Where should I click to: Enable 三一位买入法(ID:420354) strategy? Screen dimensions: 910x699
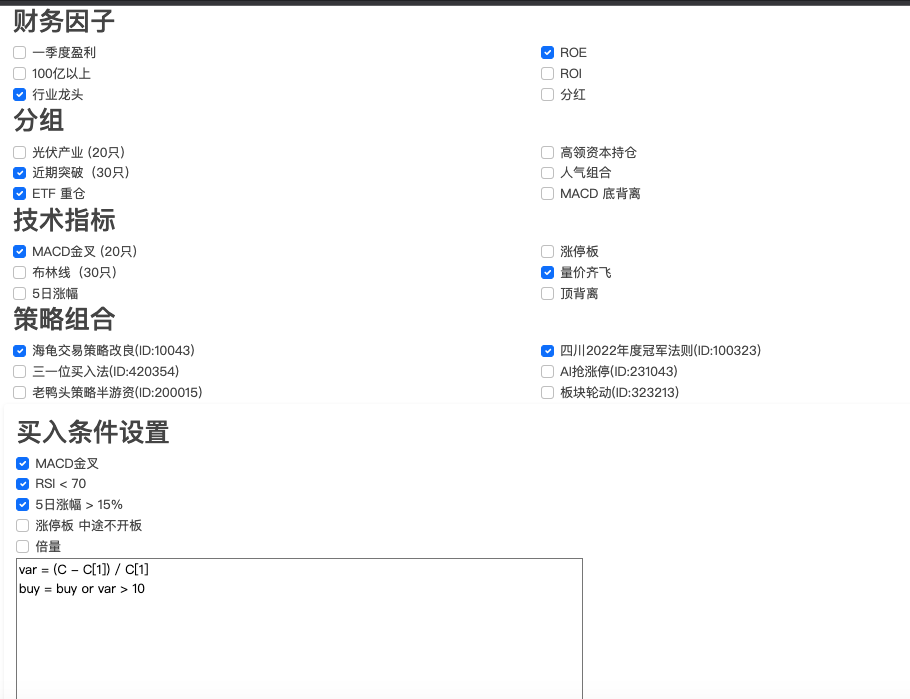click(20, 372)
